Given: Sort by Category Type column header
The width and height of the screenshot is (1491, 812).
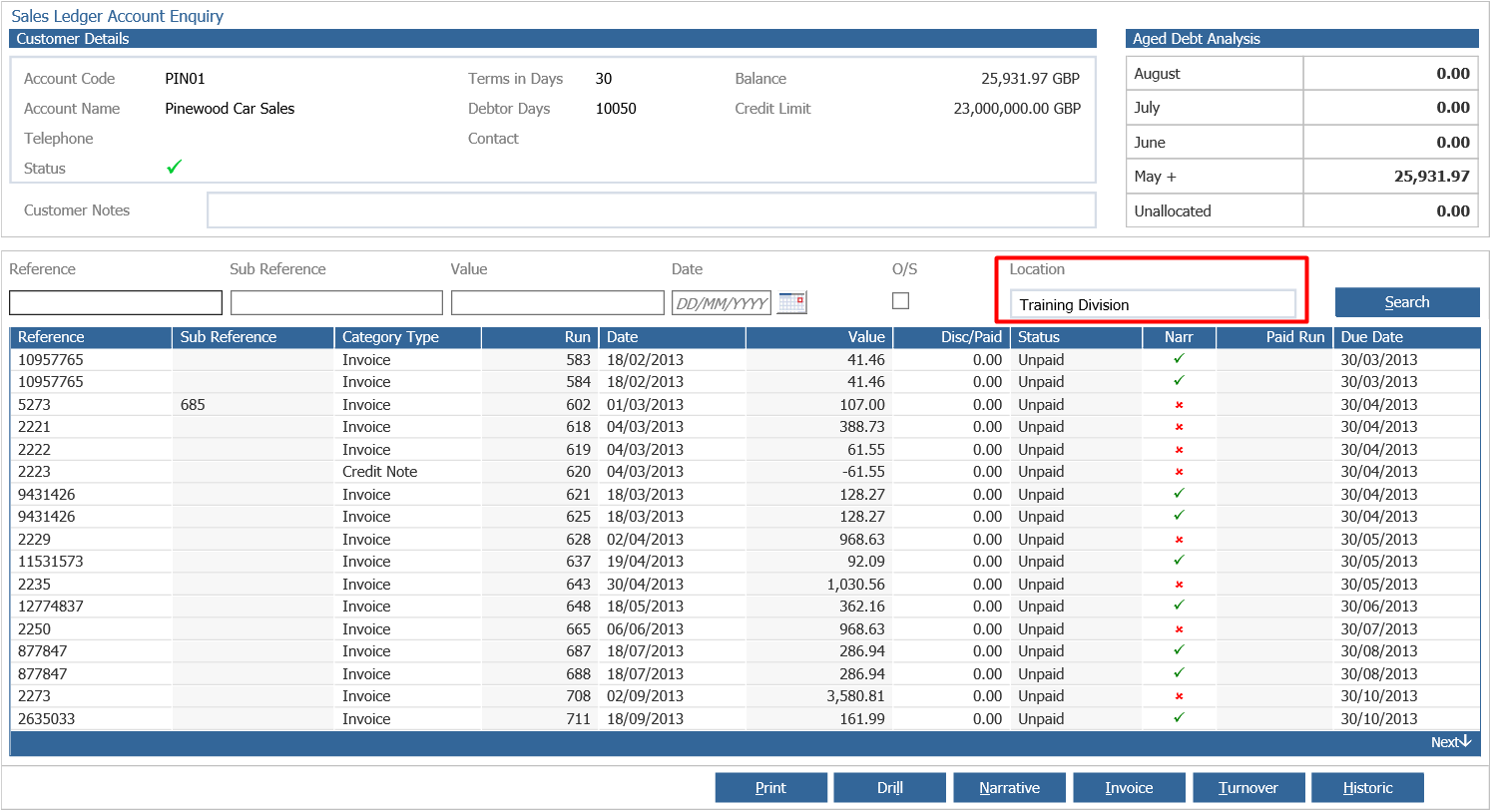Looking at the screenshot, I should click(408, 337).
